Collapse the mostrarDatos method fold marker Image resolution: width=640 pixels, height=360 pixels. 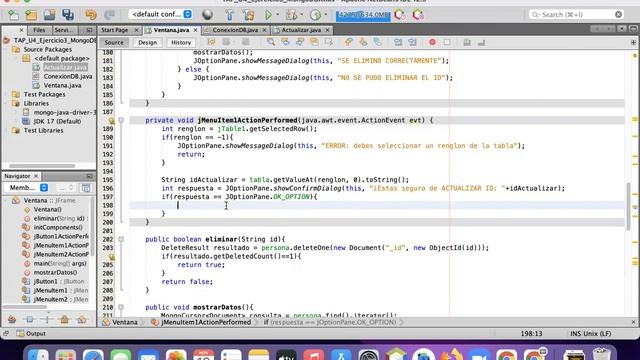121,307
